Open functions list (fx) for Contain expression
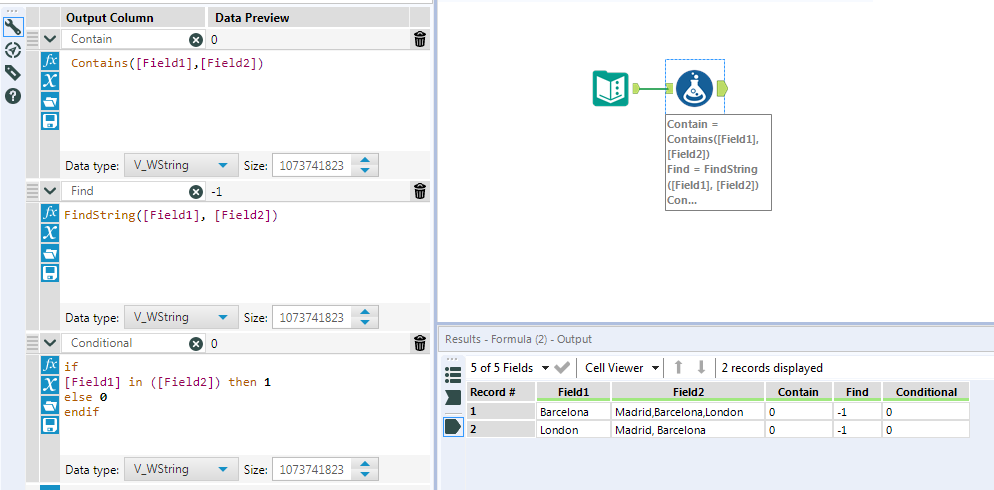The height and width of the screenshot is (490, 994). click(x=50, y=61)
